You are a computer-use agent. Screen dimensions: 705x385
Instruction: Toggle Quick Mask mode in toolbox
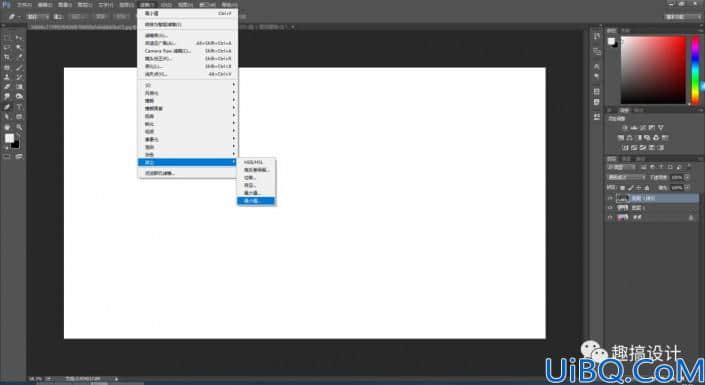7,157
